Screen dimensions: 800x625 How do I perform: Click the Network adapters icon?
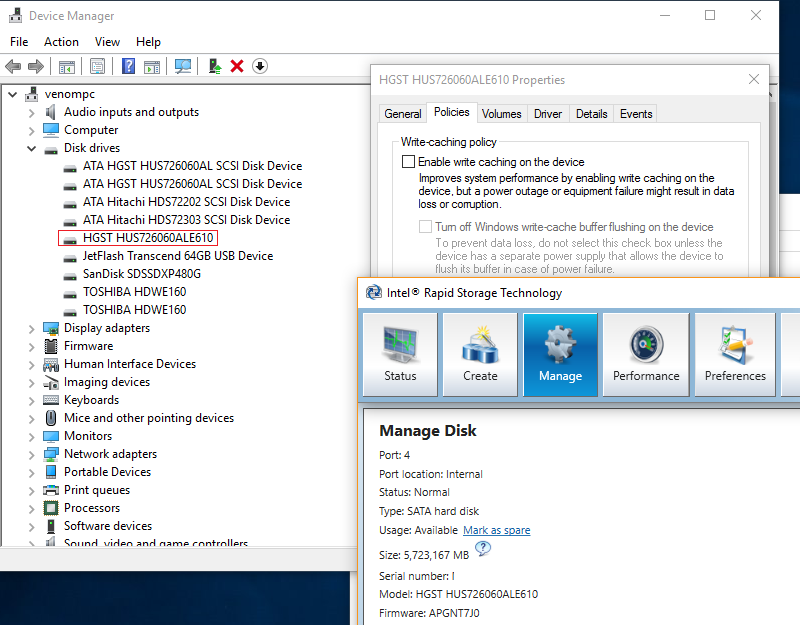pos(51,454)
